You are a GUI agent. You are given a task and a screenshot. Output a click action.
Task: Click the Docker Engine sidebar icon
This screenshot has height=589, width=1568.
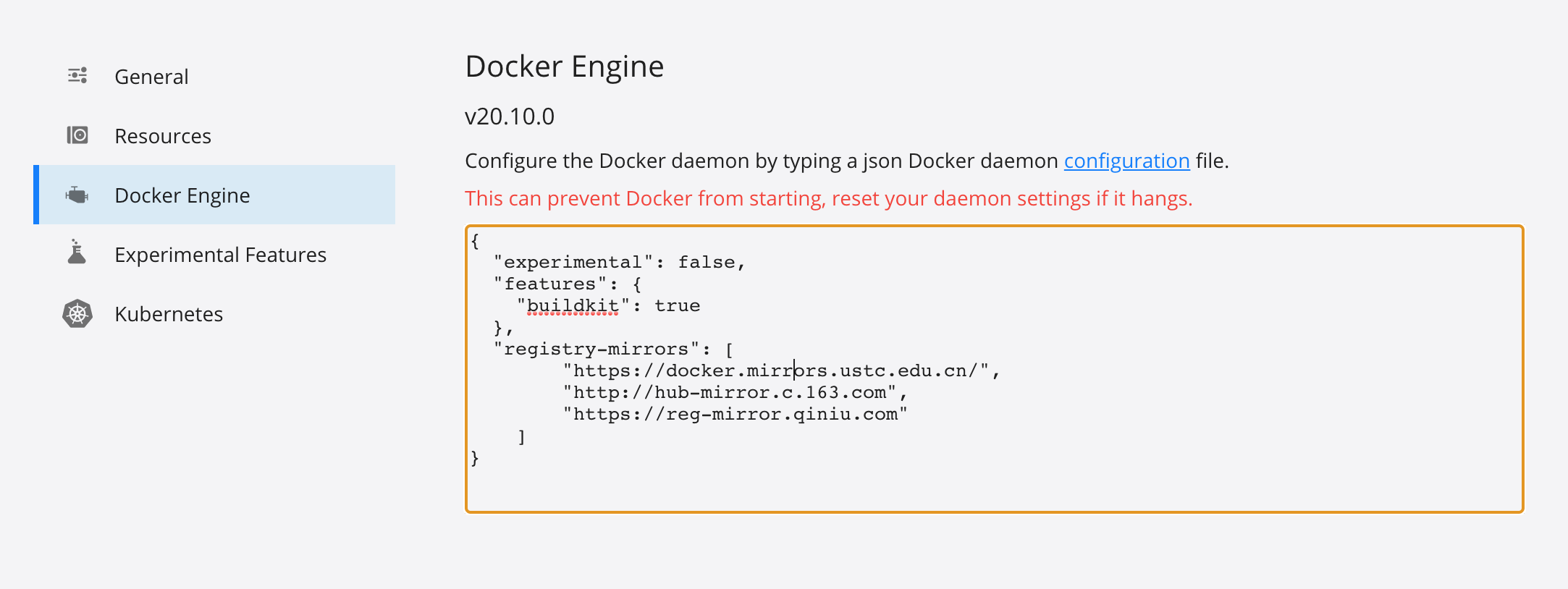pyautogui.click(x=77, y=195)
